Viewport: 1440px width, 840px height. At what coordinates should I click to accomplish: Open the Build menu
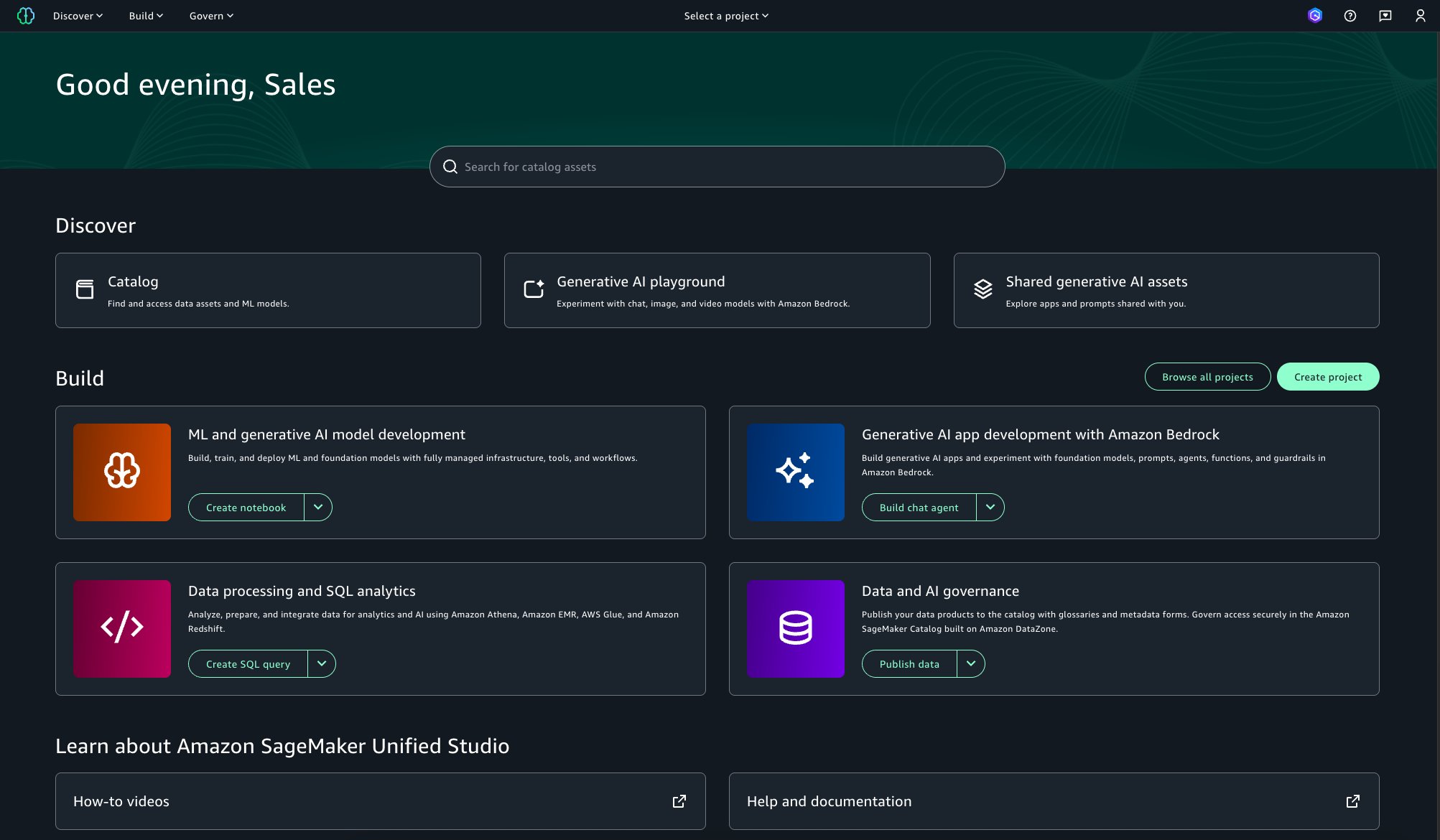146,16
